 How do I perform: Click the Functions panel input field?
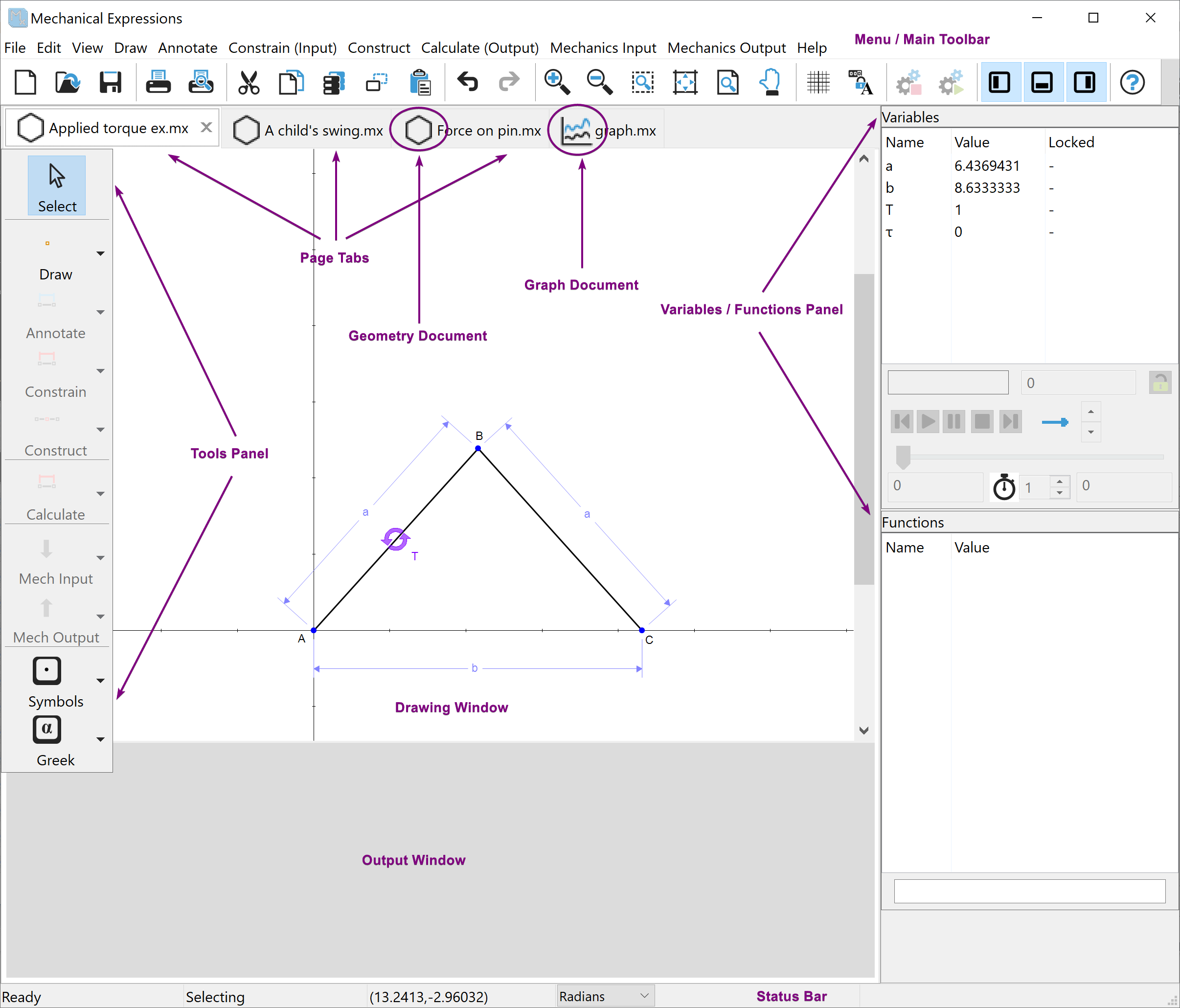tap(1029, 891)
